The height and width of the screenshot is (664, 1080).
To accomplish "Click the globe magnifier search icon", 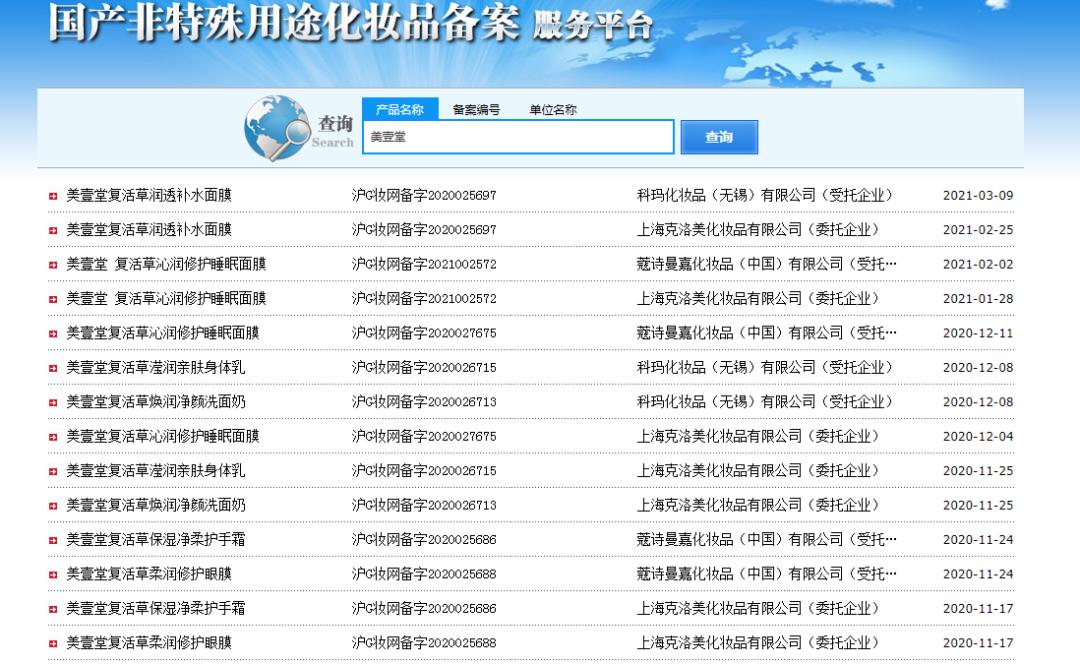I will [277, 128].
